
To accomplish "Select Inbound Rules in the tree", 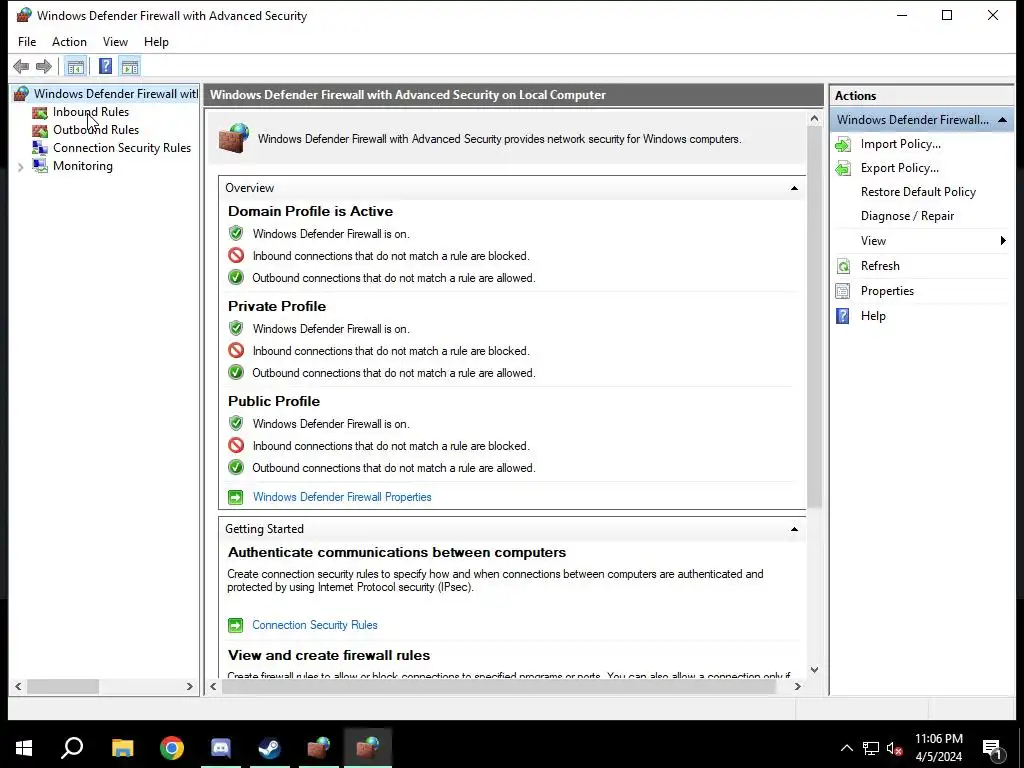I will (91, 112).
